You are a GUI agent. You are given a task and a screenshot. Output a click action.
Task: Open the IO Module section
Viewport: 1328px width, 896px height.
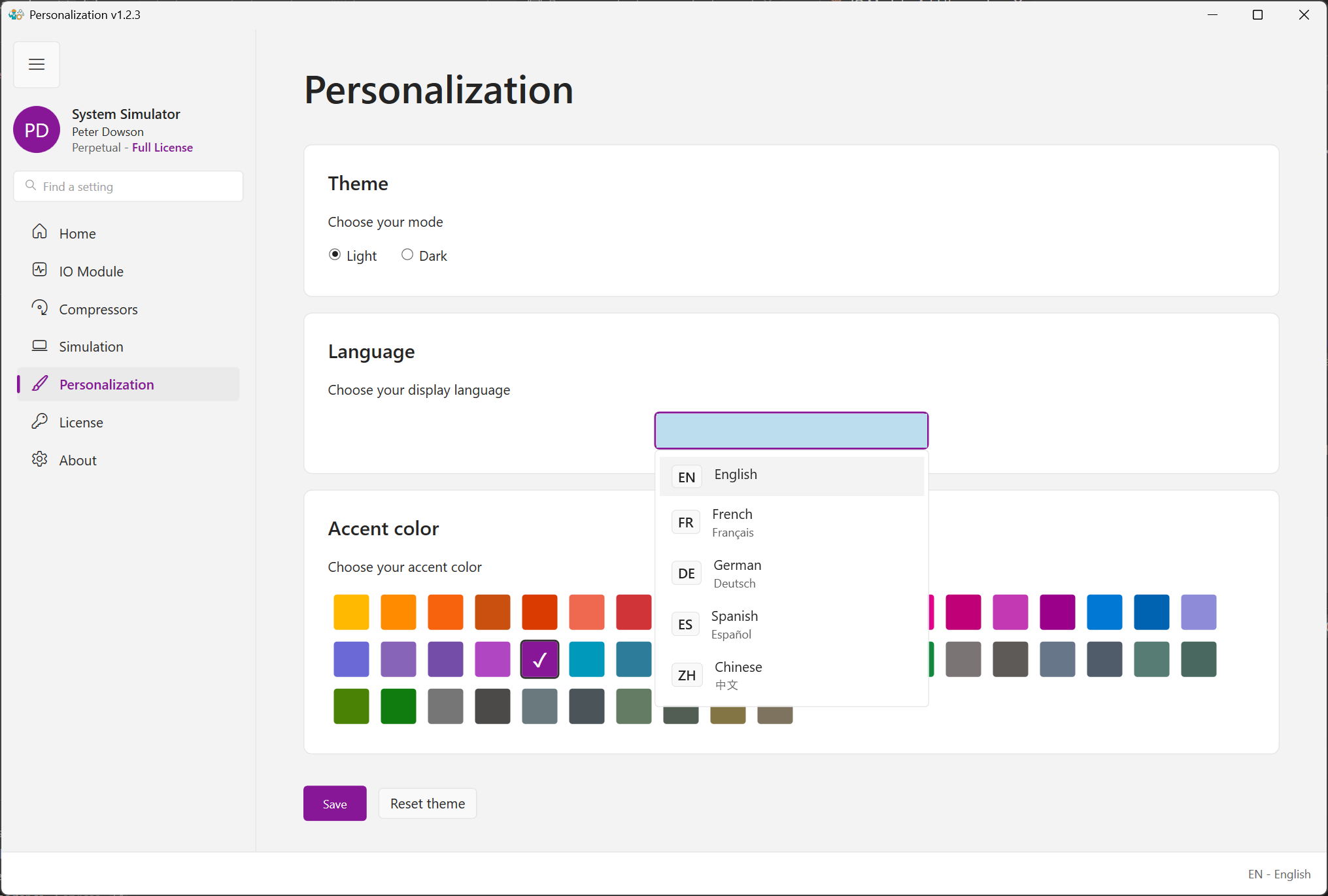(x=92, y=271)
